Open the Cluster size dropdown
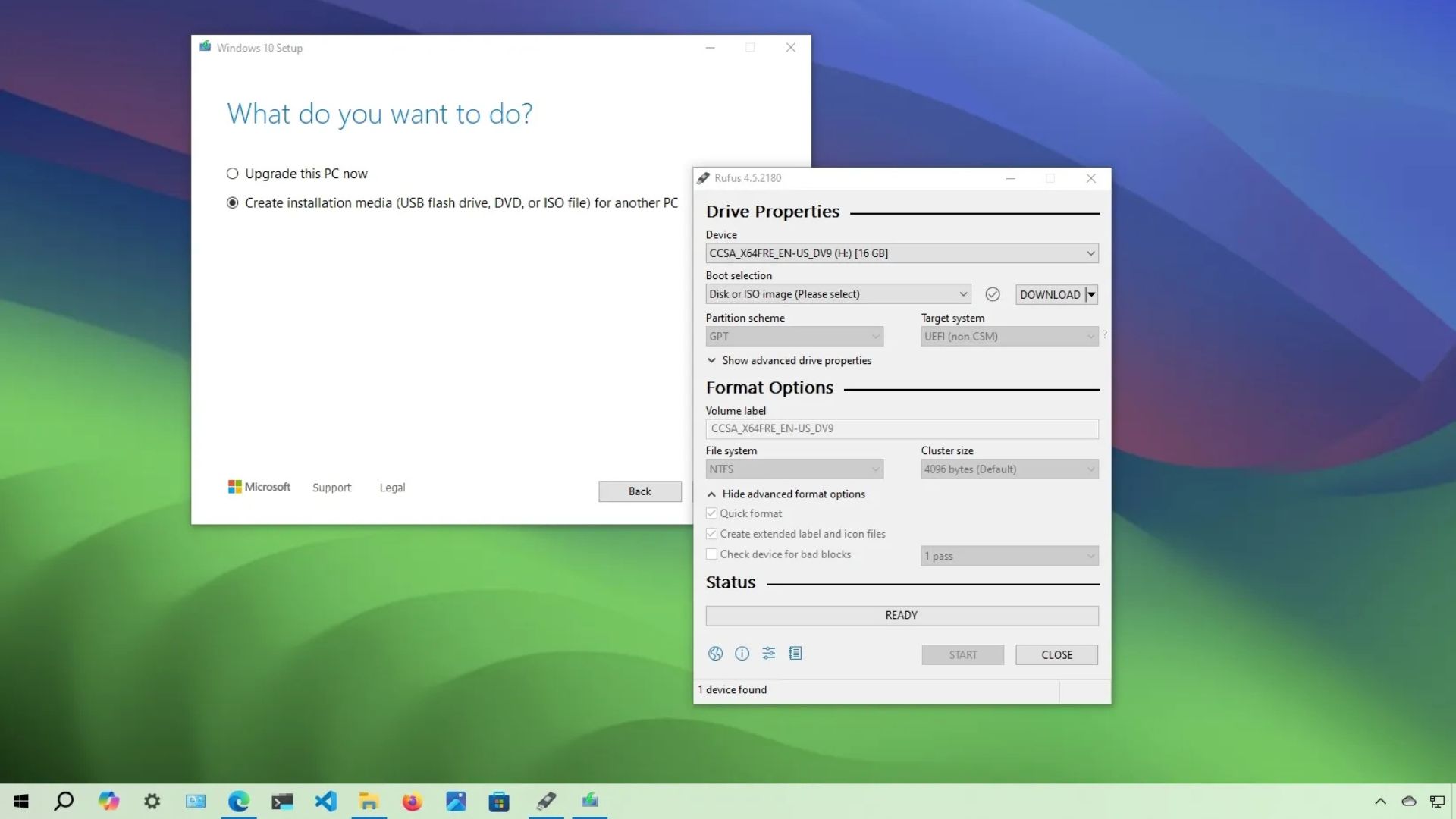The image size is (1456, 819). pos(1009,469)
